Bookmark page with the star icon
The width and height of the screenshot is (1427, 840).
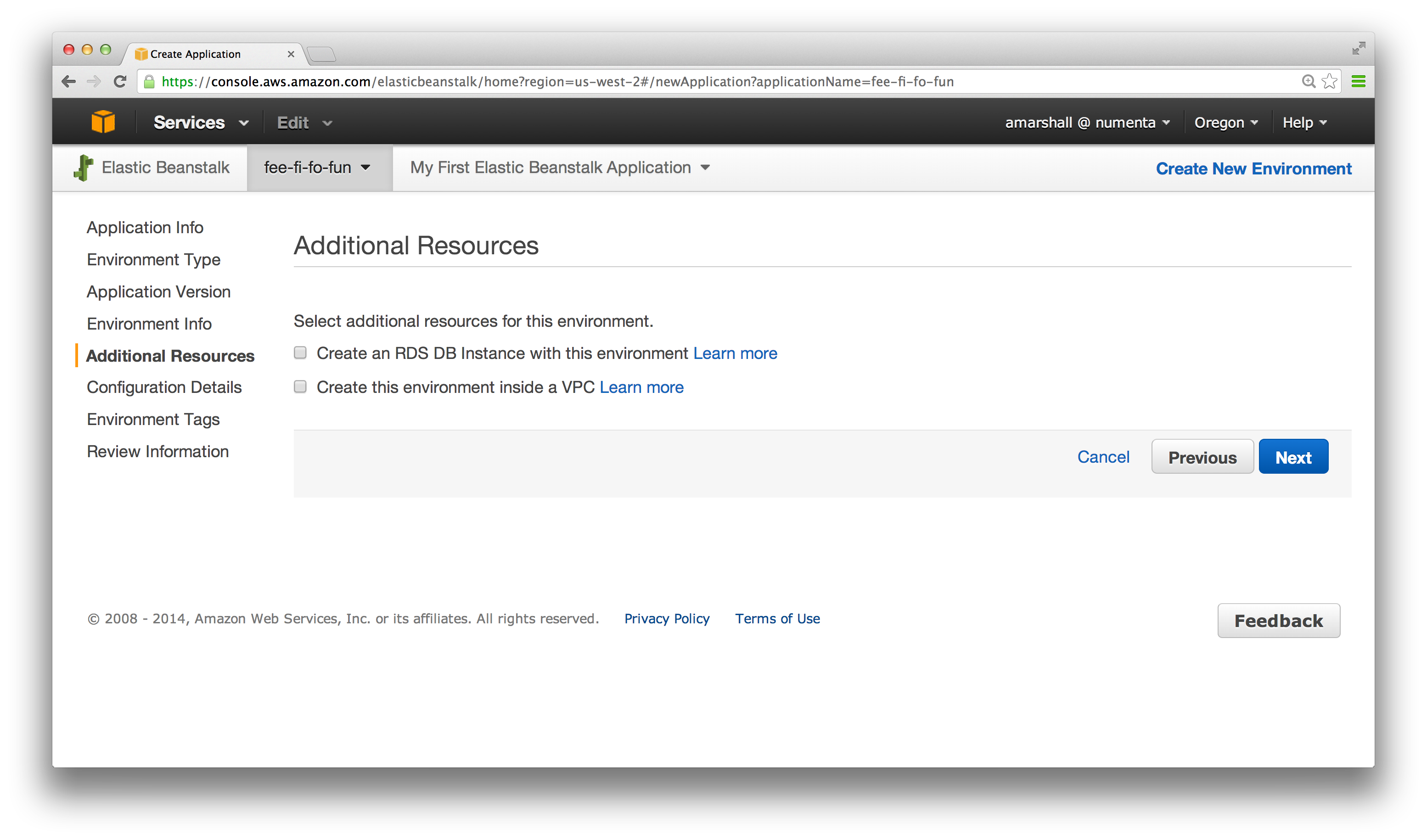coord(1329,82)
